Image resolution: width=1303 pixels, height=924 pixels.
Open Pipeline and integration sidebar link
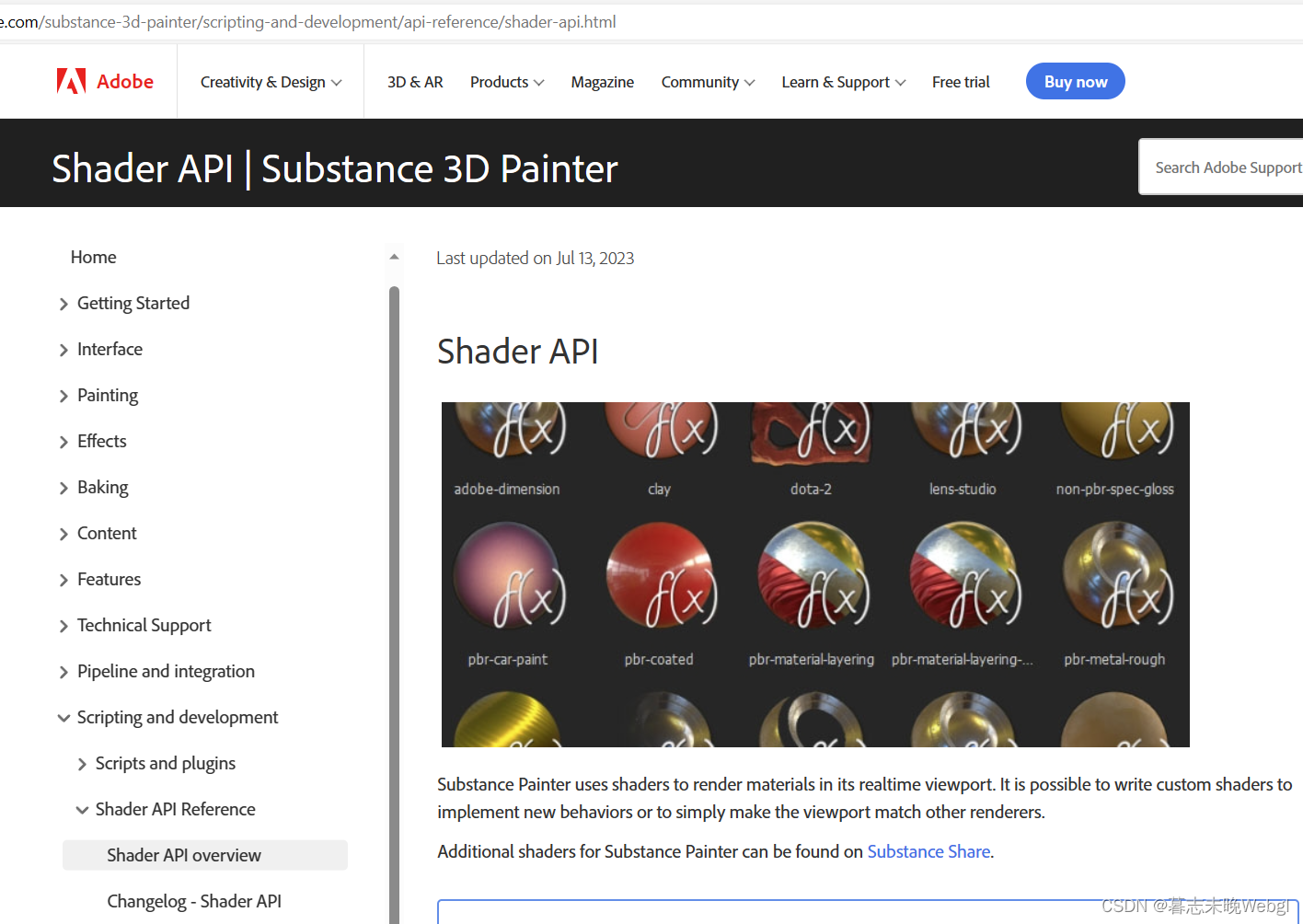pos(166,671)
